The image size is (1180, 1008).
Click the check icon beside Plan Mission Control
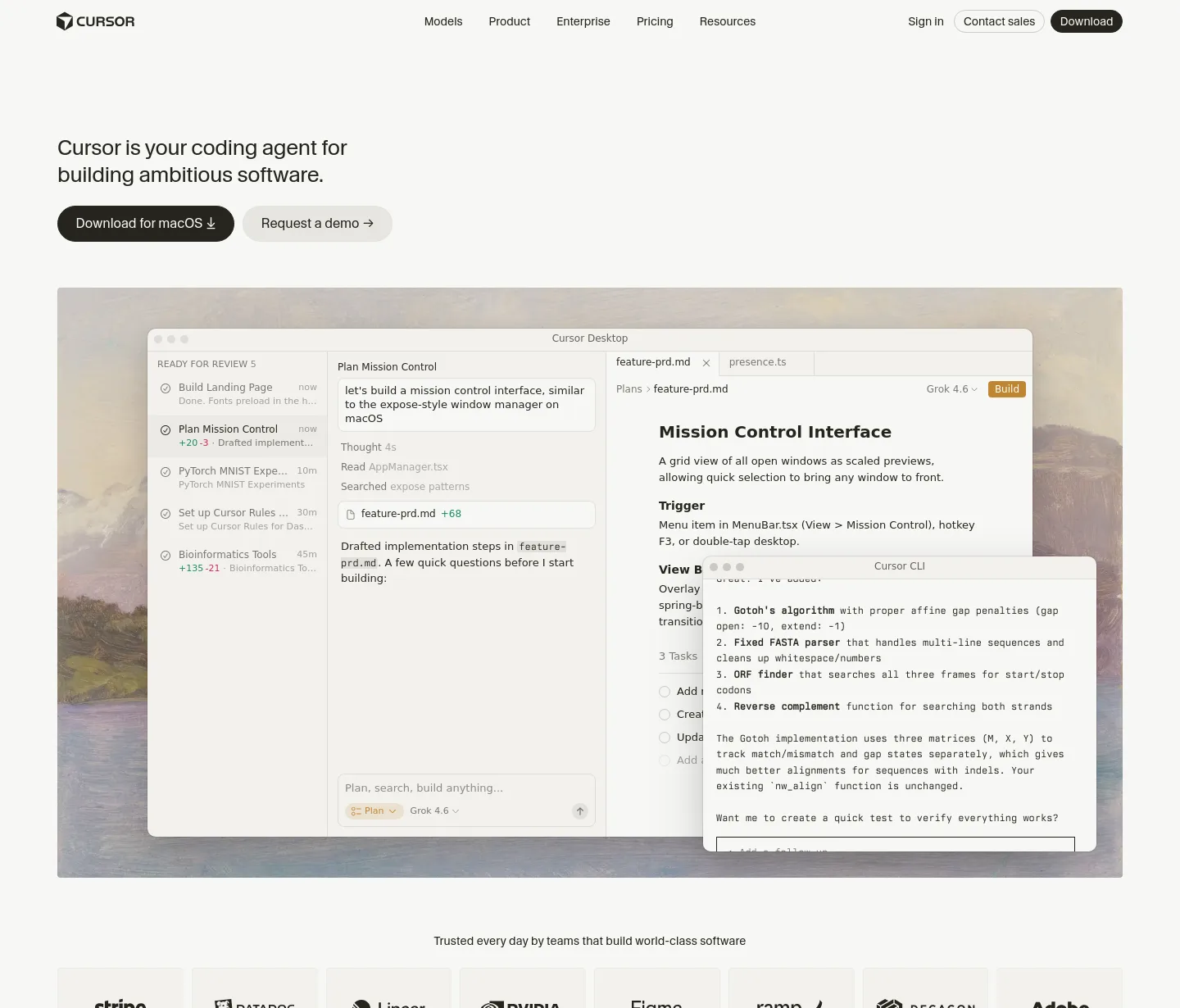(x=166, y=429)
